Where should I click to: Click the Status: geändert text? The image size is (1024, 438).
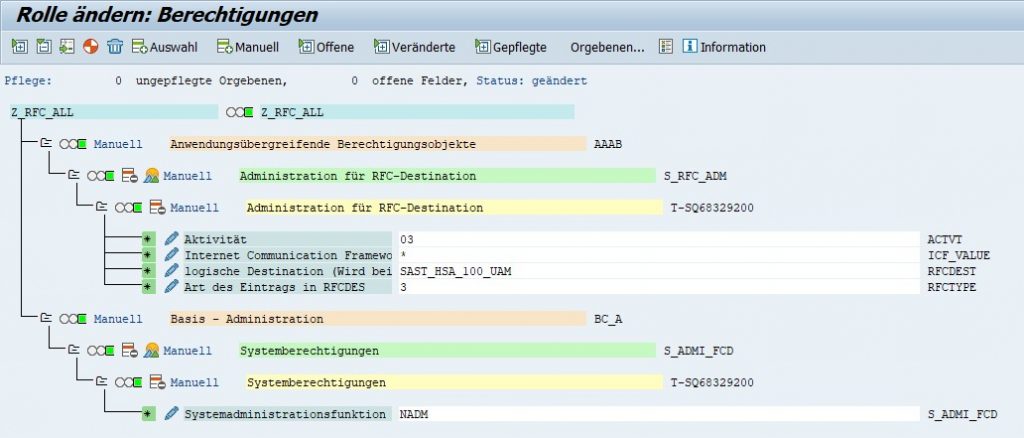(532, 81)
